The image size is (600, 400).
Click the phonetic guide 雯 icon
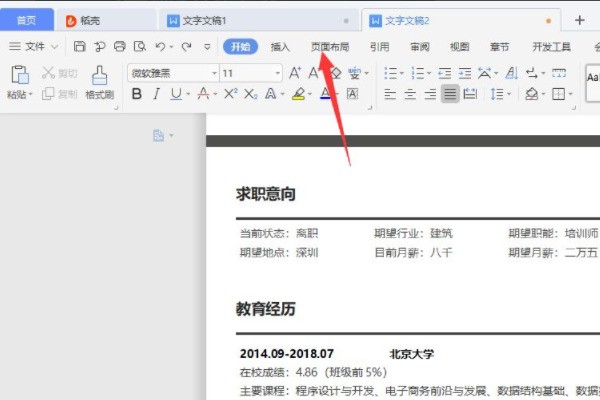[354, 73]
